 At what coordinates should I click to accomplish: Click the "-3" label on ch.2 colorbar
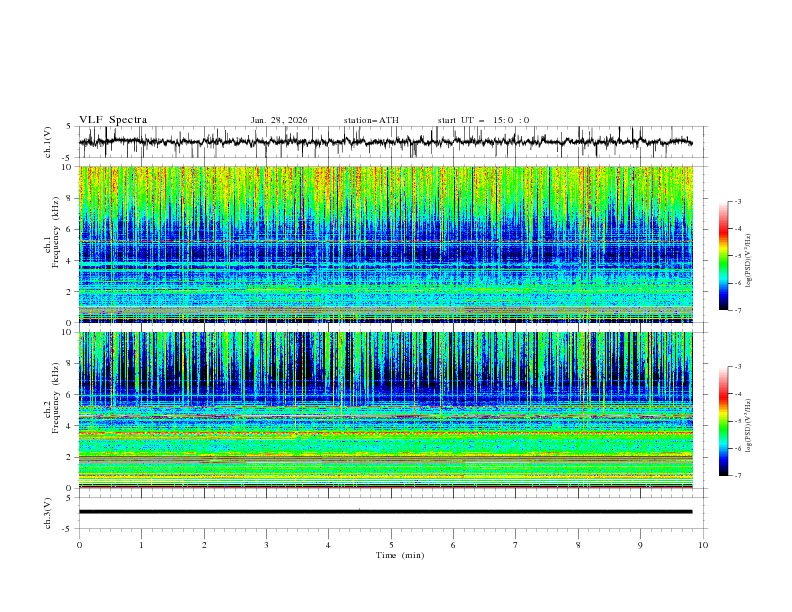pyautogui.click(x=737, y=367)
